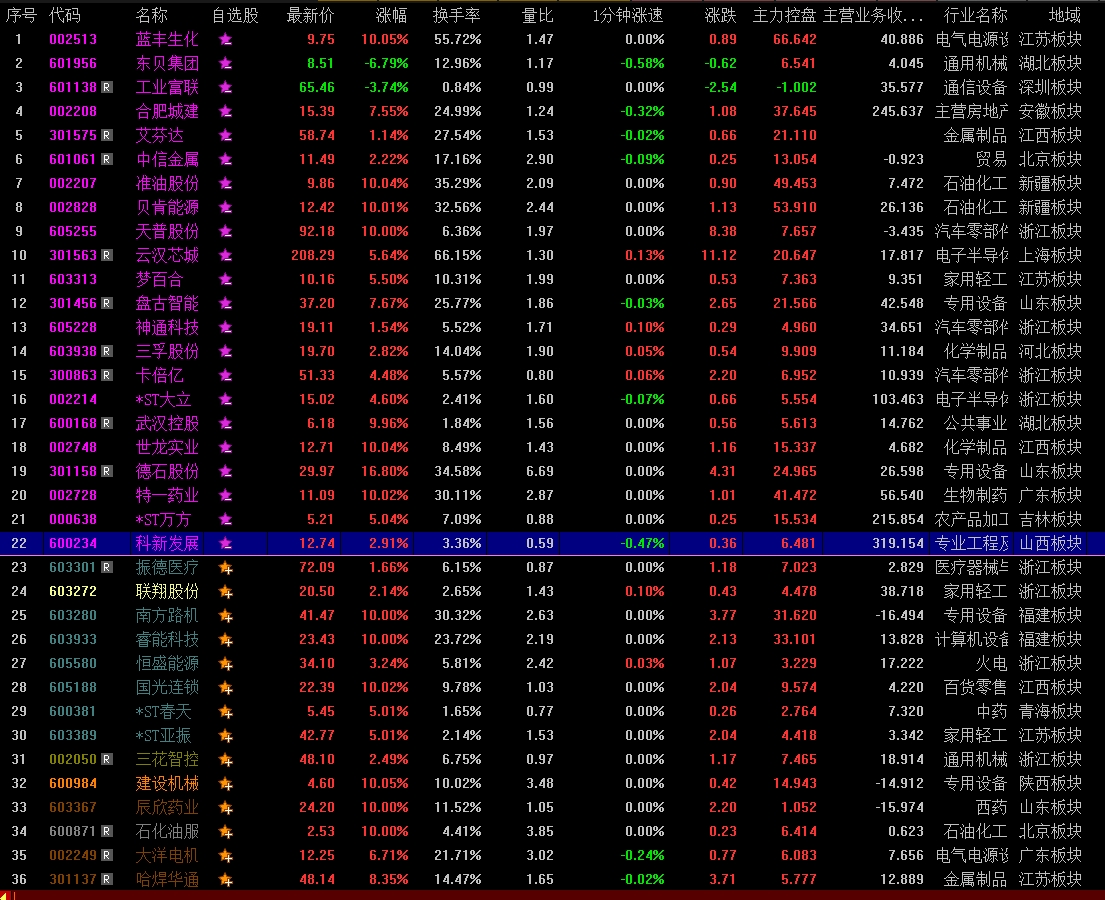The image size is (1105, 900).
Task: Toggle the star for 天普股份
Action: (226, 231)
